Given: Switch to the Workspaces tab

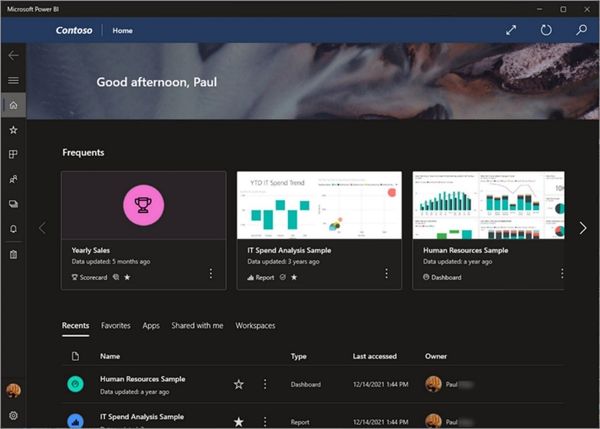Looking at the screenshot, I should pos(255,326).
